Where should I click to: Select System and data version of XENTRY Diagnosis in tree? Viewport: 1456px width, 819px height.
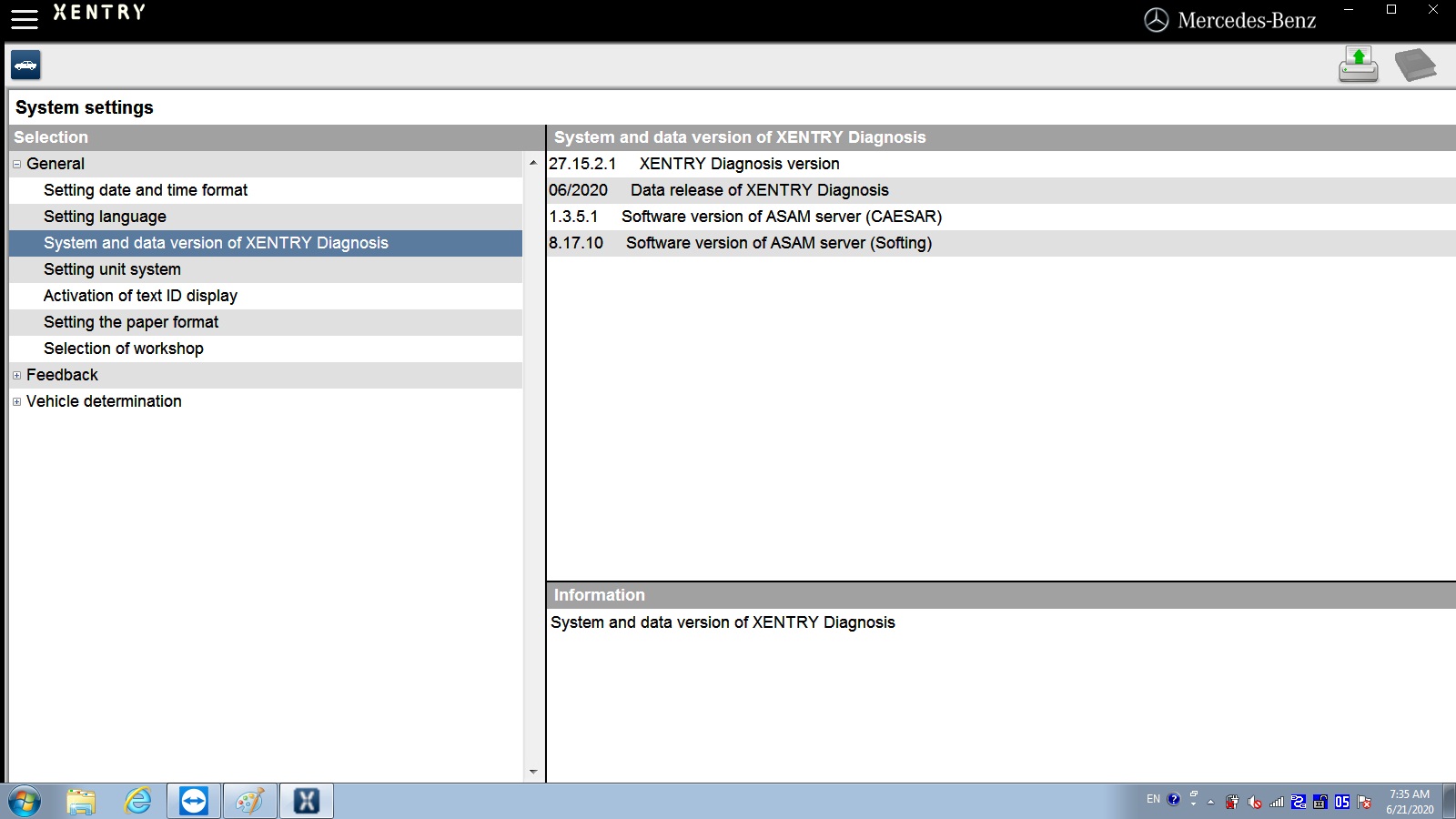pyautogui.click(x=266, y=243)
